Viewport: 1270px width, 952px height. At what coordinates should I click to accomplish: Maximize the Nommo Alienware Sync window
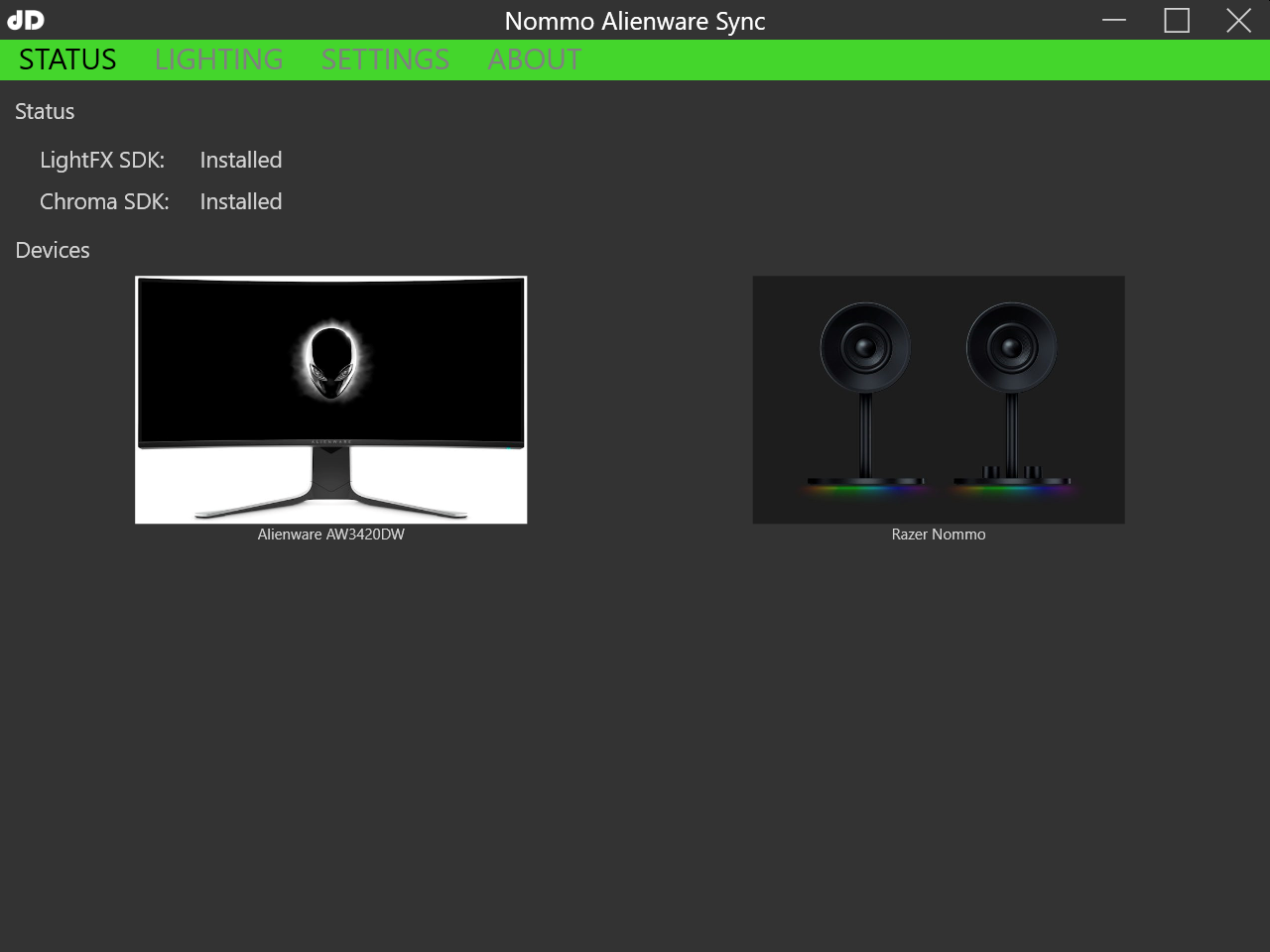click(1177, 20)
